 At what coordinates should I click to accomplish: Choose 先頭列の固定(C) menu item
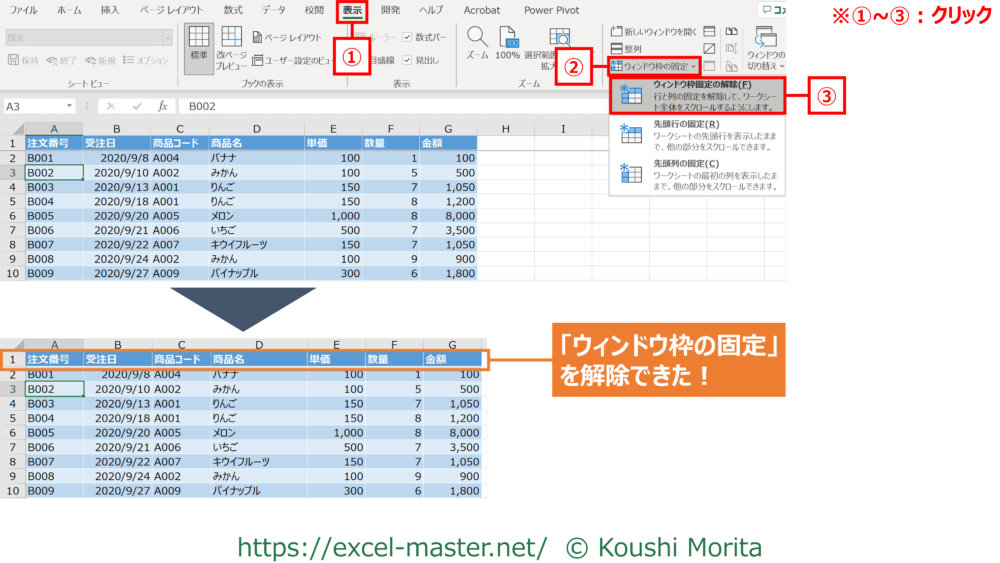pyautogui.click(x=697, y=174)
